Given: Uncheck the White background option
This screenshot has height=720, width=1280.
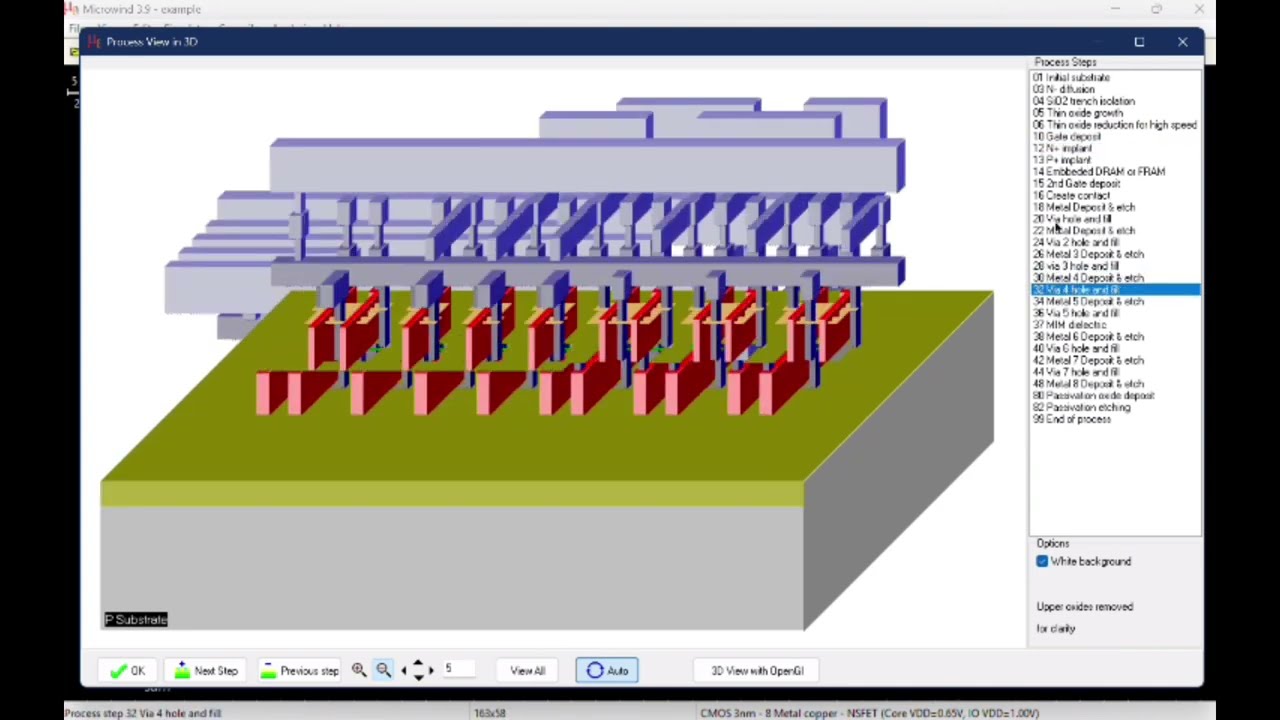Looking at the screenshot, I should tap(1042, 562).
